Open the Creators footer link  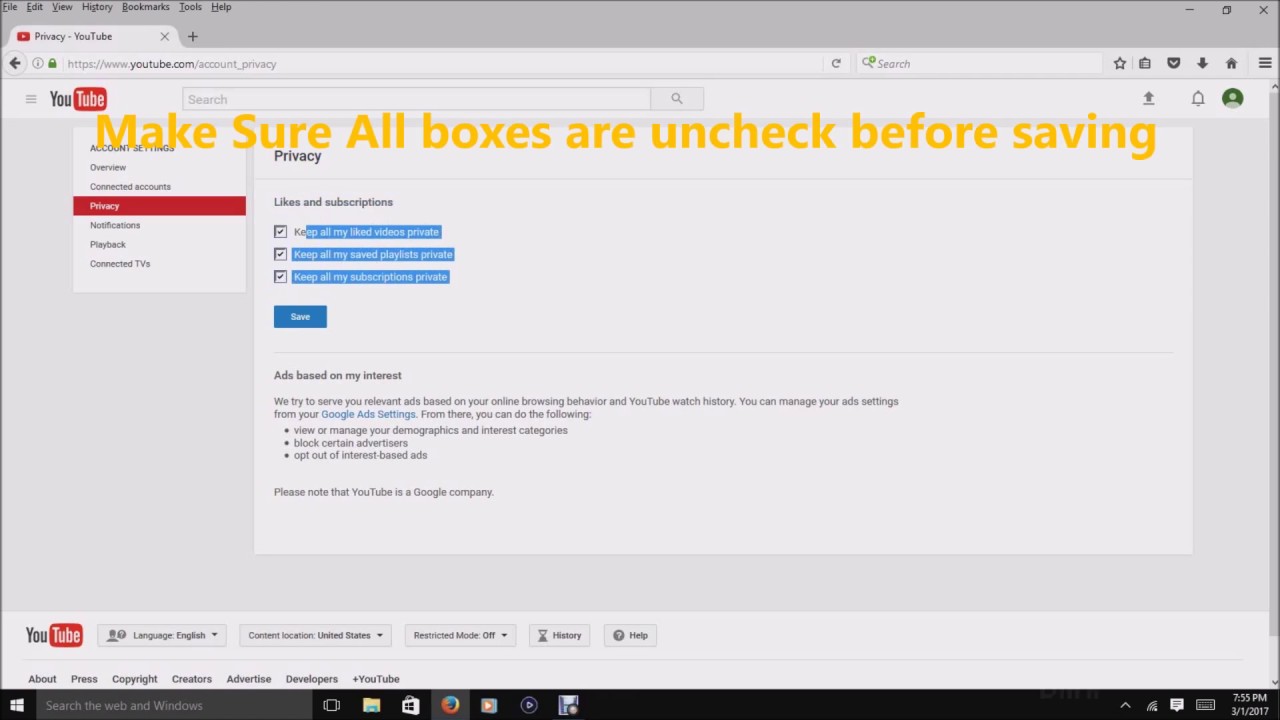click(192, 679)
